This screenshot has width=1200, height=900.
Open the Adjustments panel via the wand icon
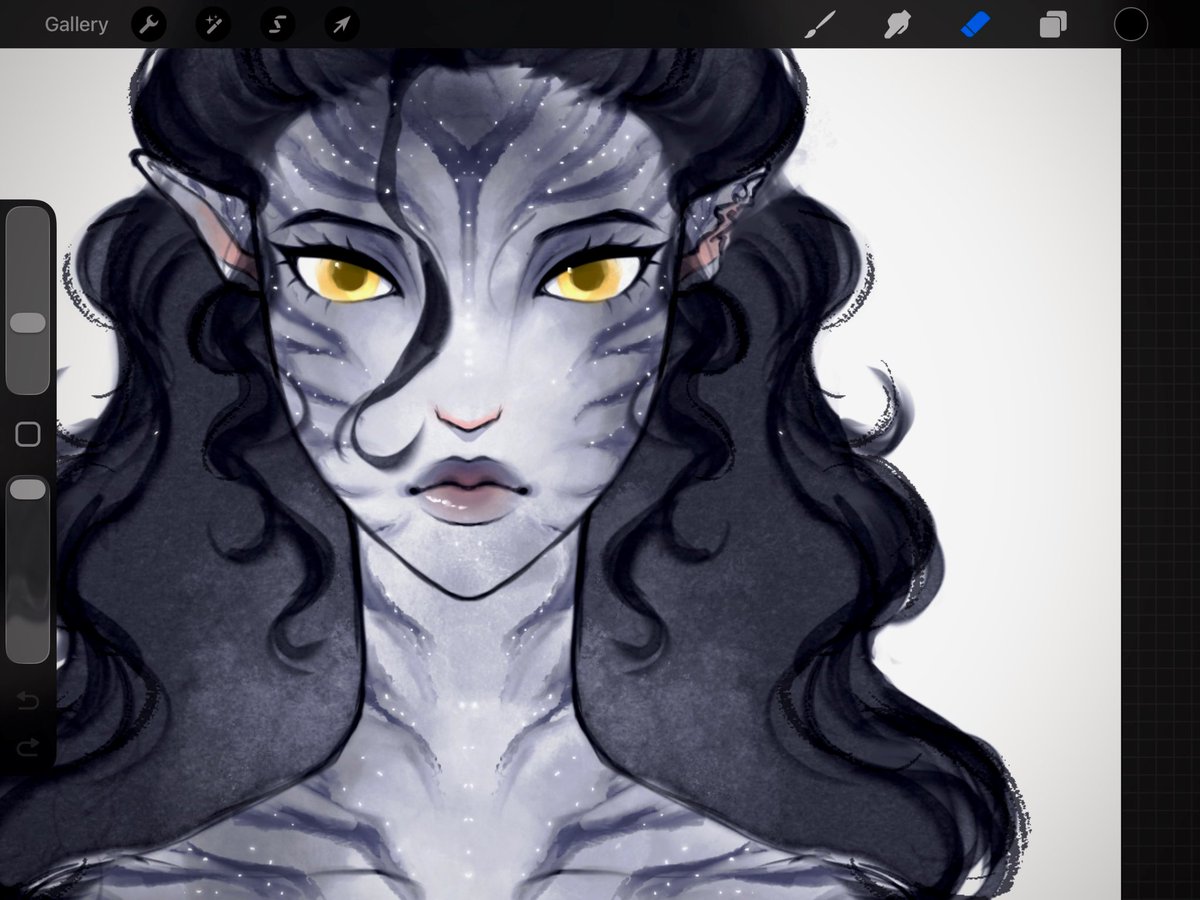pyautogui.click(x=212, y=23)
